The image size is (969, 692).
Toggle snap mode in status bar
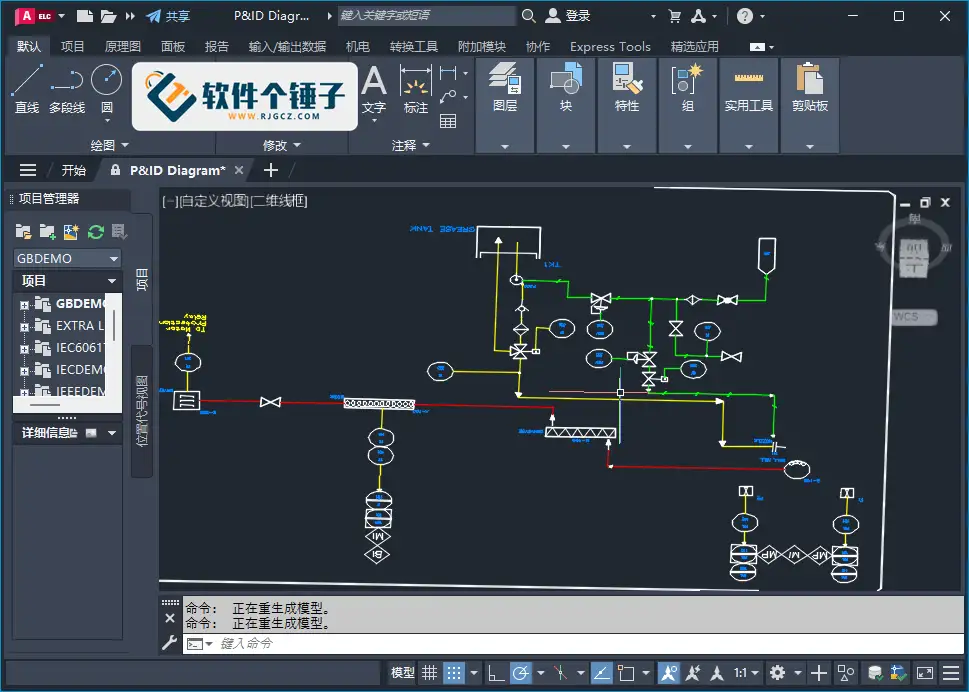tap(455, 672)
